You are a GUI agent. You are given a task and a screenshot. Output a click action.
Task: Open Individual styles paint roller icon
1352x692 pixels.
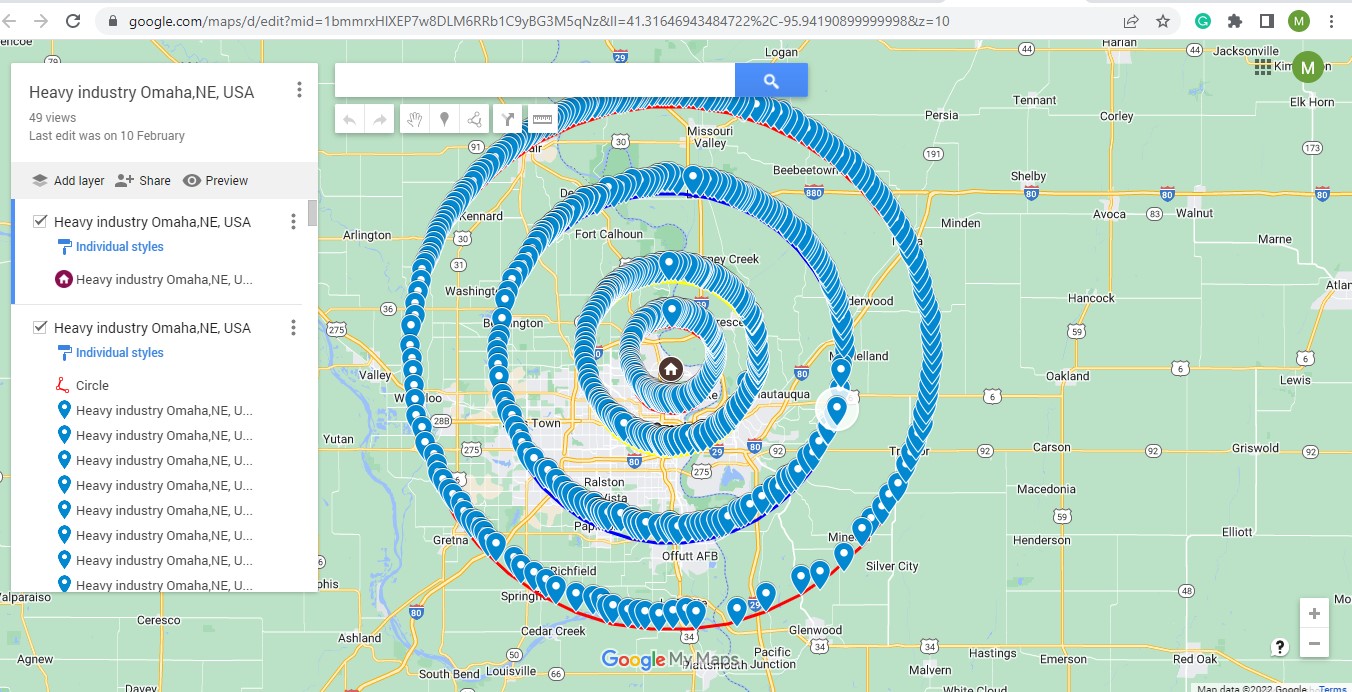click(x=63, y=246)
